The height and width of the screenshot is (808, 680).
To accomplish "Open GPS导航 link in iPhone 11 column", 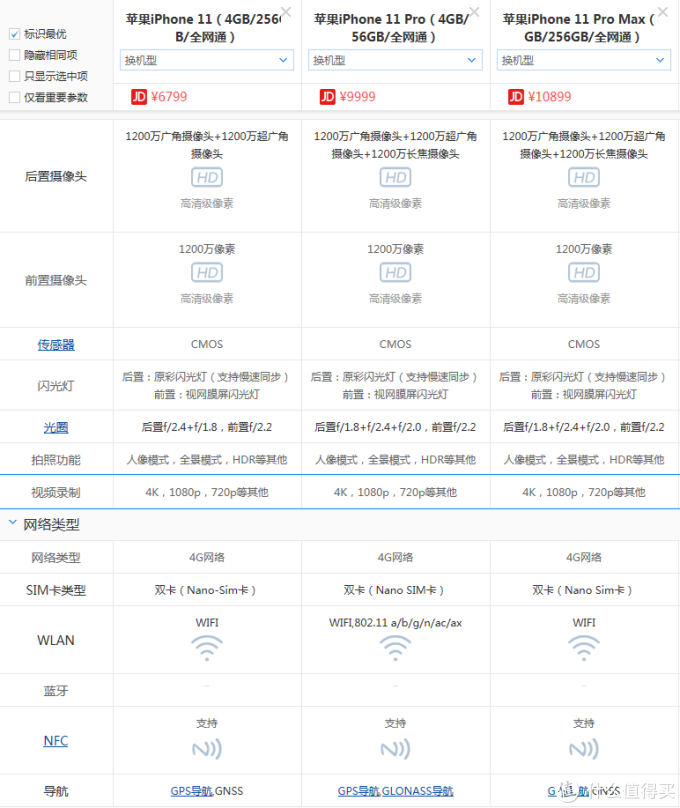I will [192, 791].
